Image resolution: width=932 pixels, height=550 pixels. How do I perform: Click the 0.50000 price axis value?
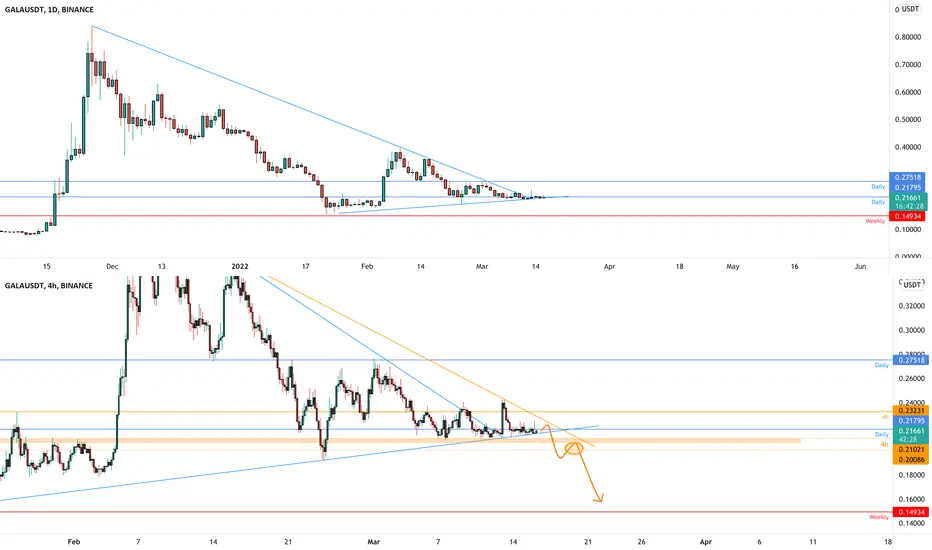click(908, 120)
